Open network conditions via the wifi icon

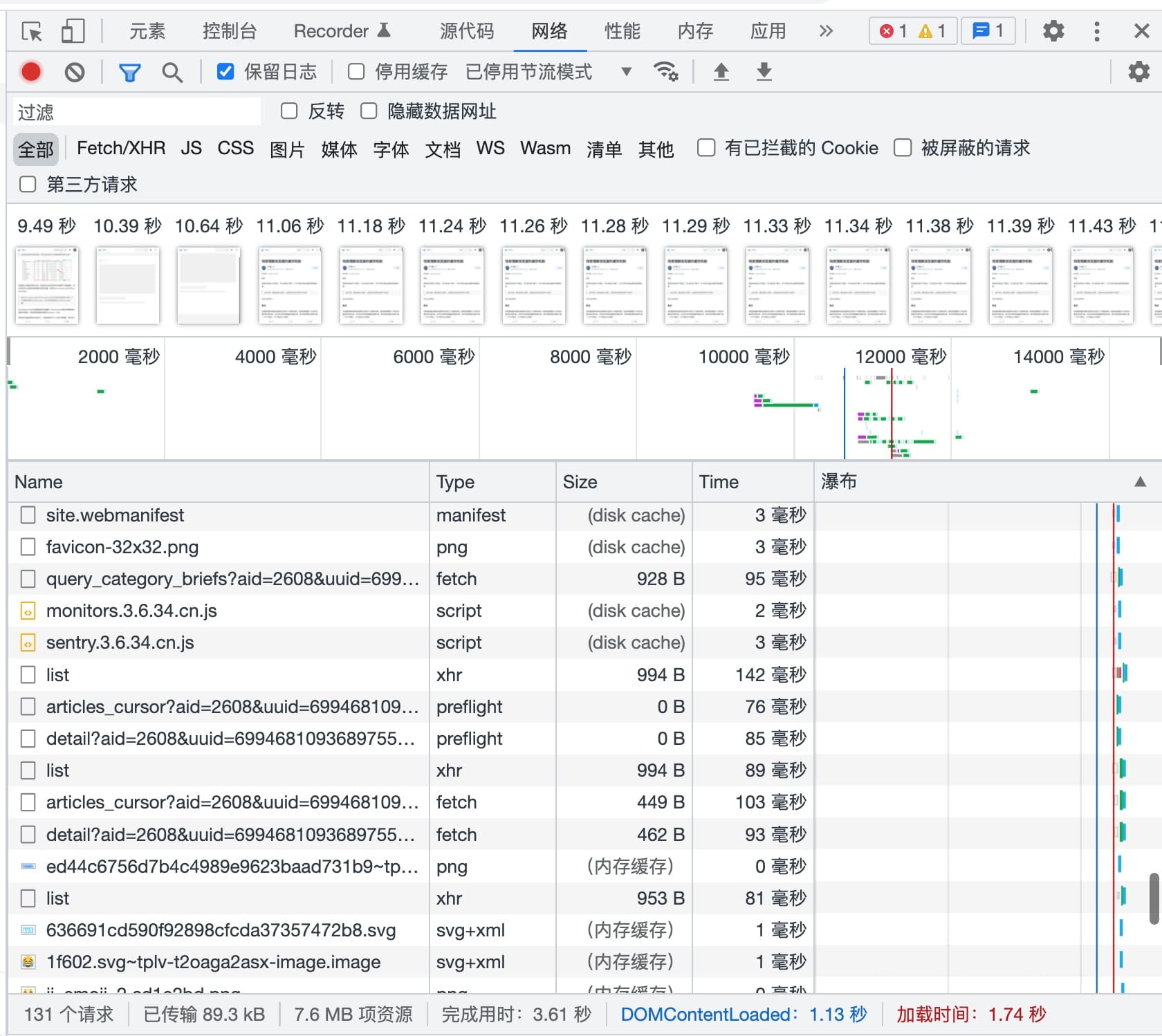tap(665, 71)
